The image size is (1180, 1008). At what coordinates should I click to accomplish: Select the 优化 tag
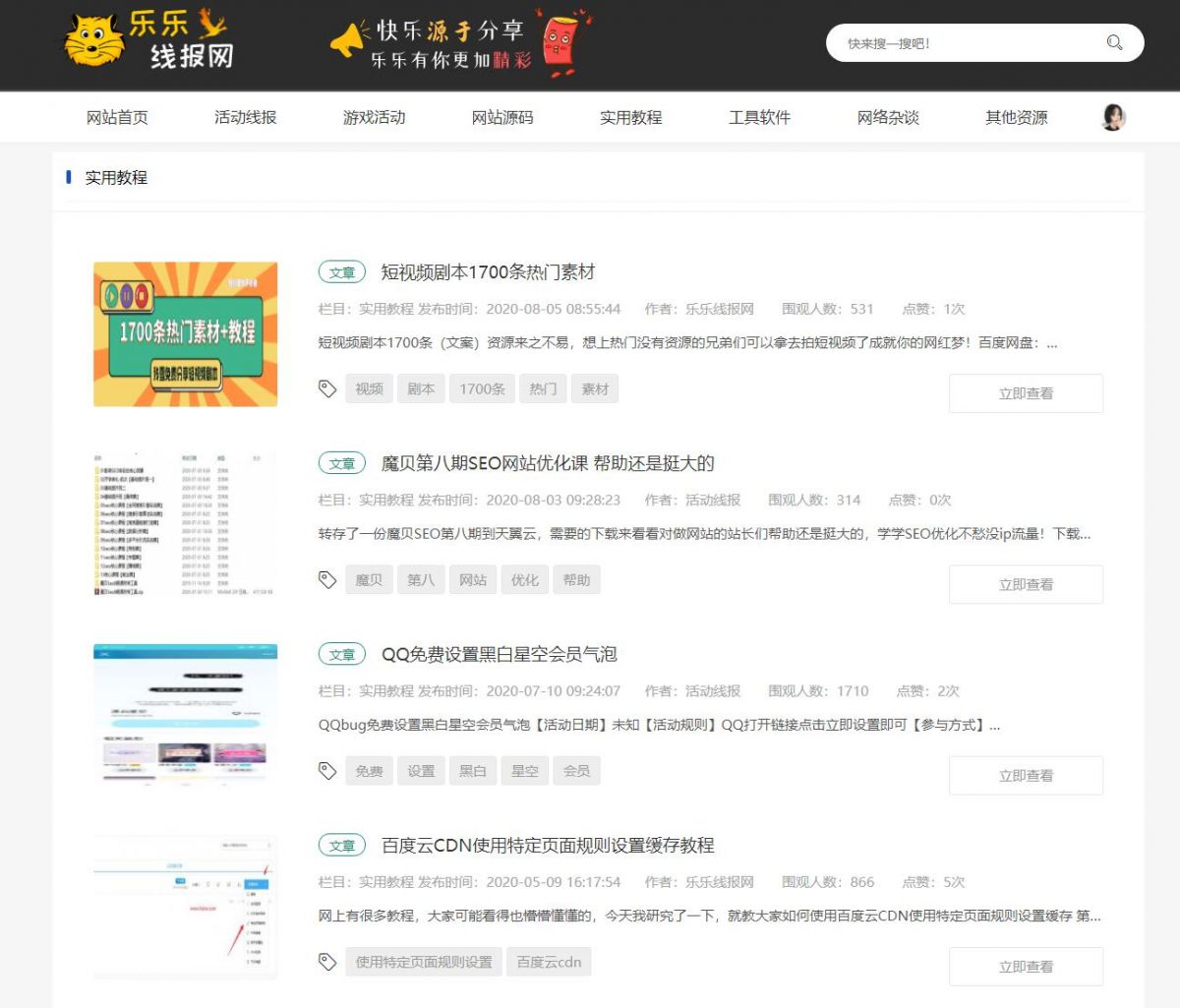coord(524,579)
